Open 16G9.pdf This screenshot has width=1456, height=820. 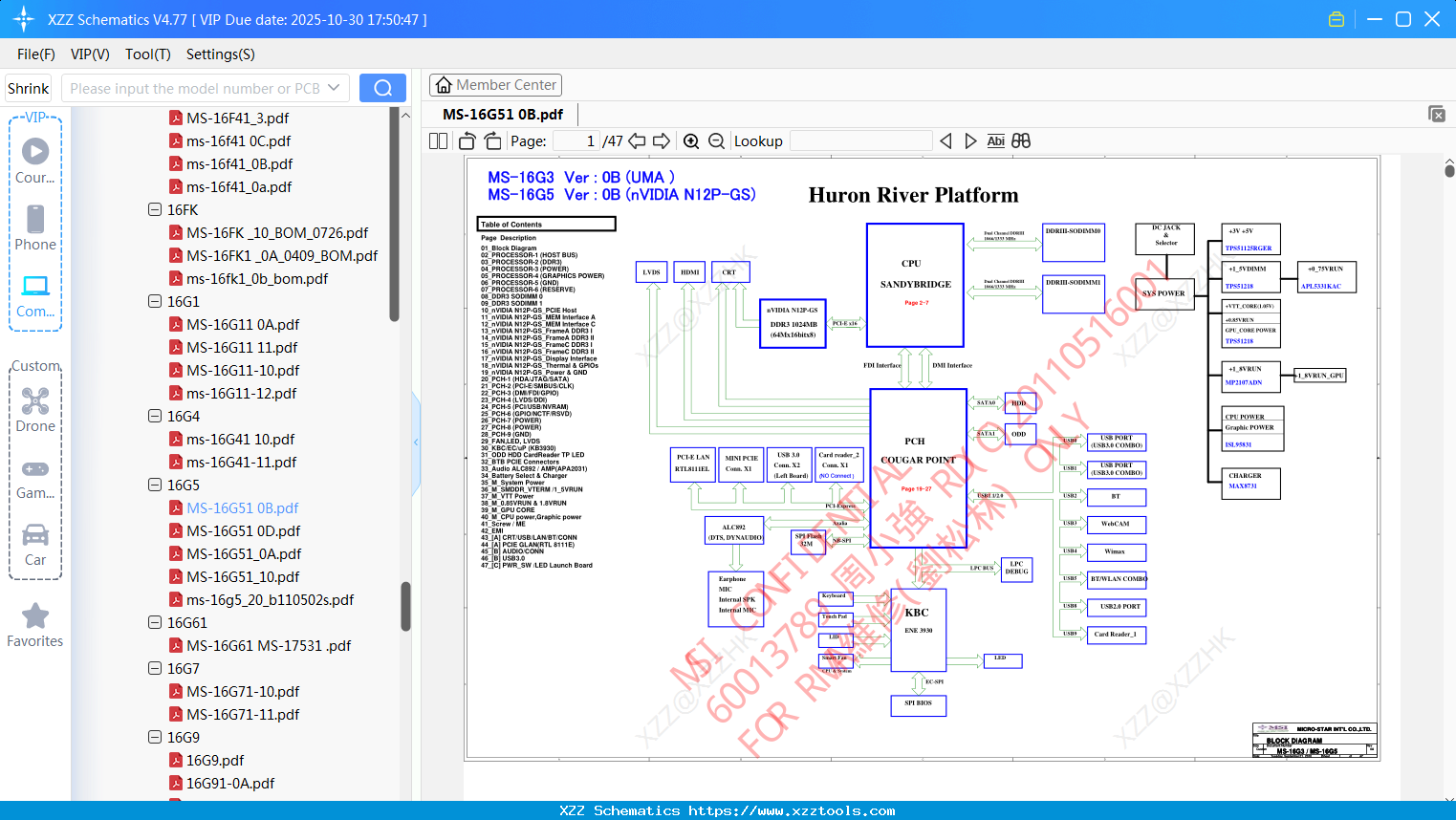click(x=214, y=760)
